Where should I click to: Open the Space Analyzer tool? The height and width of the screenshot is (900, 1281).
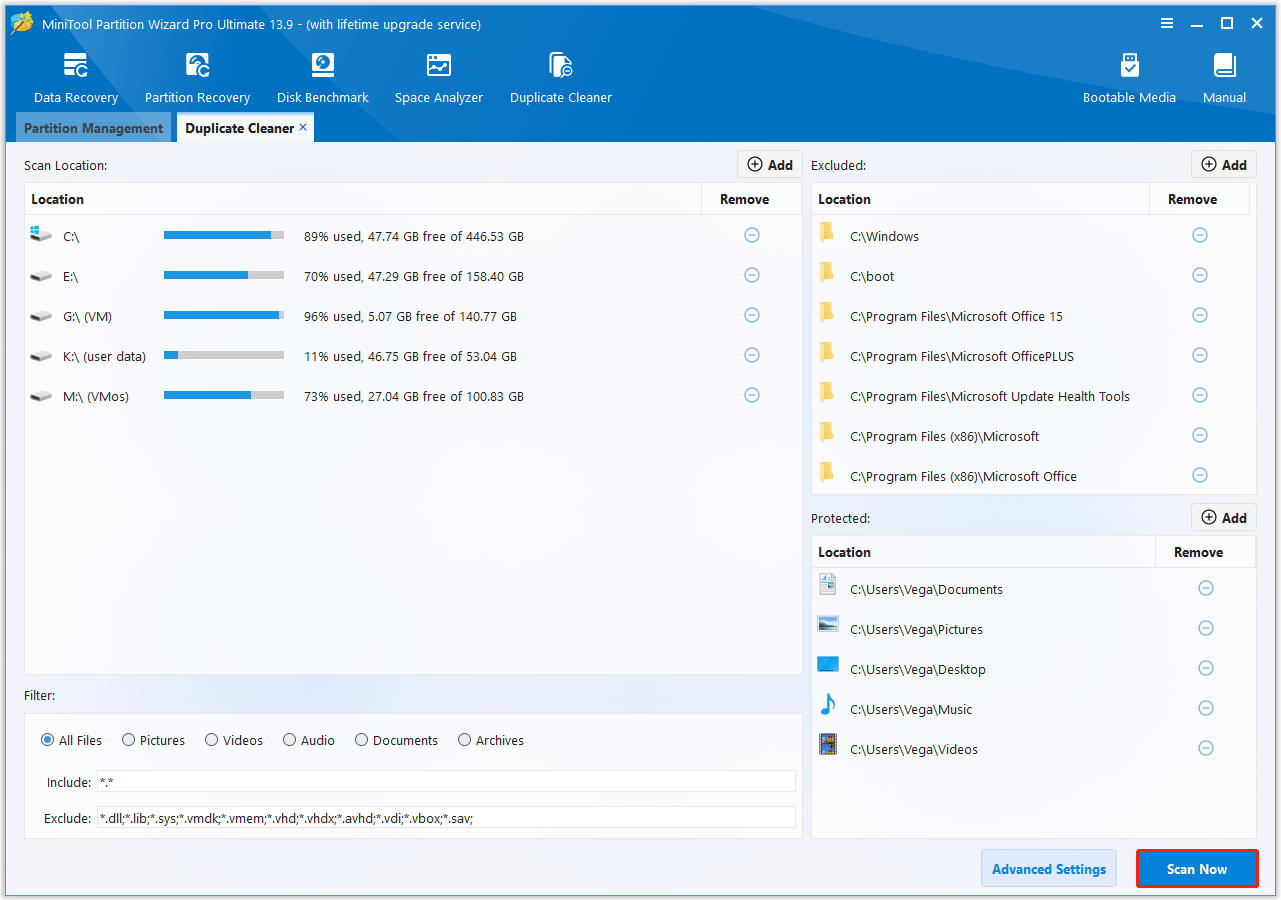click(439, 79)
